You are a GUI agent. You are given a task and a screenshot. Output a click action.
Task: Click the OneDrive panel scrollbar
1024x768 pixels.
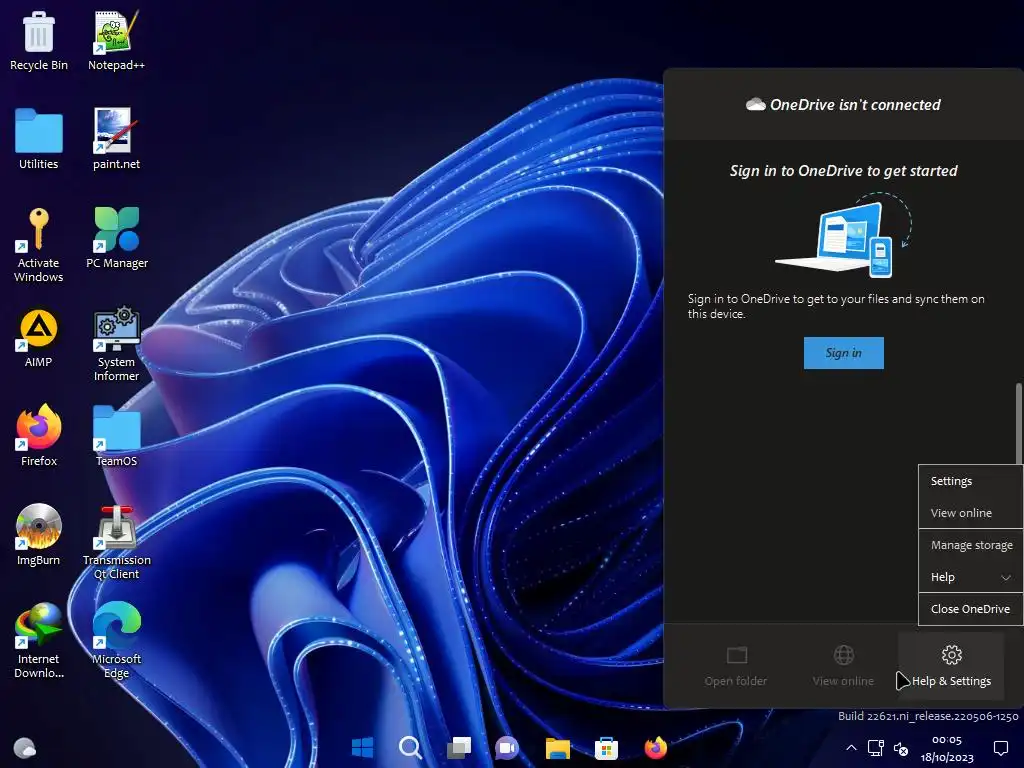1019,424
